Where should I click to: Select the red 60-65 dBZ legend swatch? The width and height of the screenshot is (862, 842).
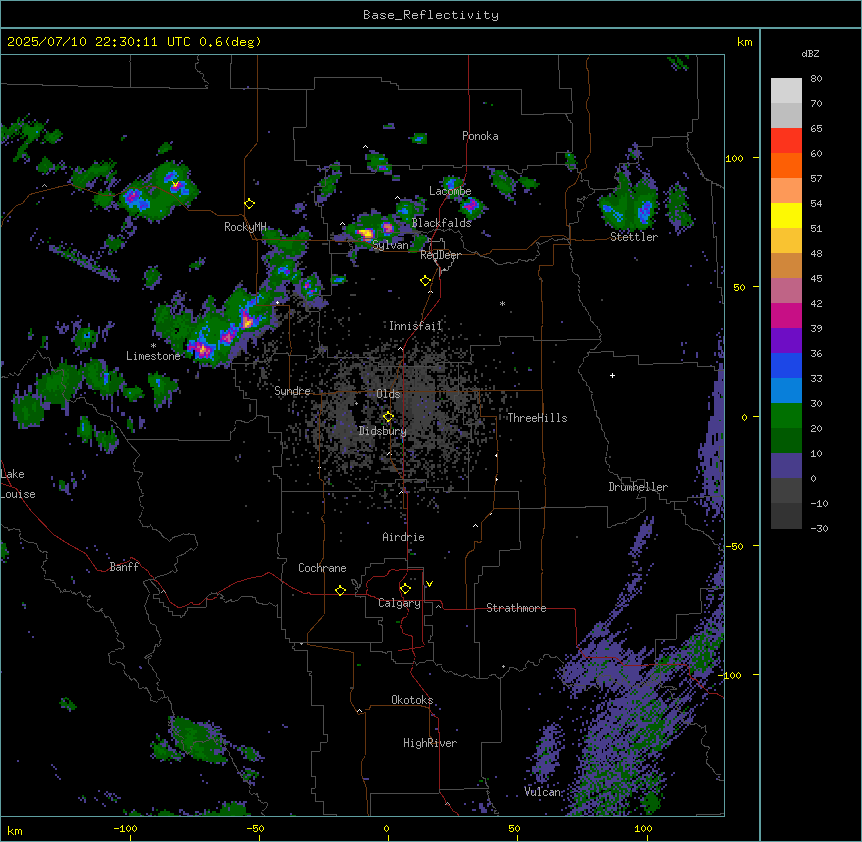point(786,141)
